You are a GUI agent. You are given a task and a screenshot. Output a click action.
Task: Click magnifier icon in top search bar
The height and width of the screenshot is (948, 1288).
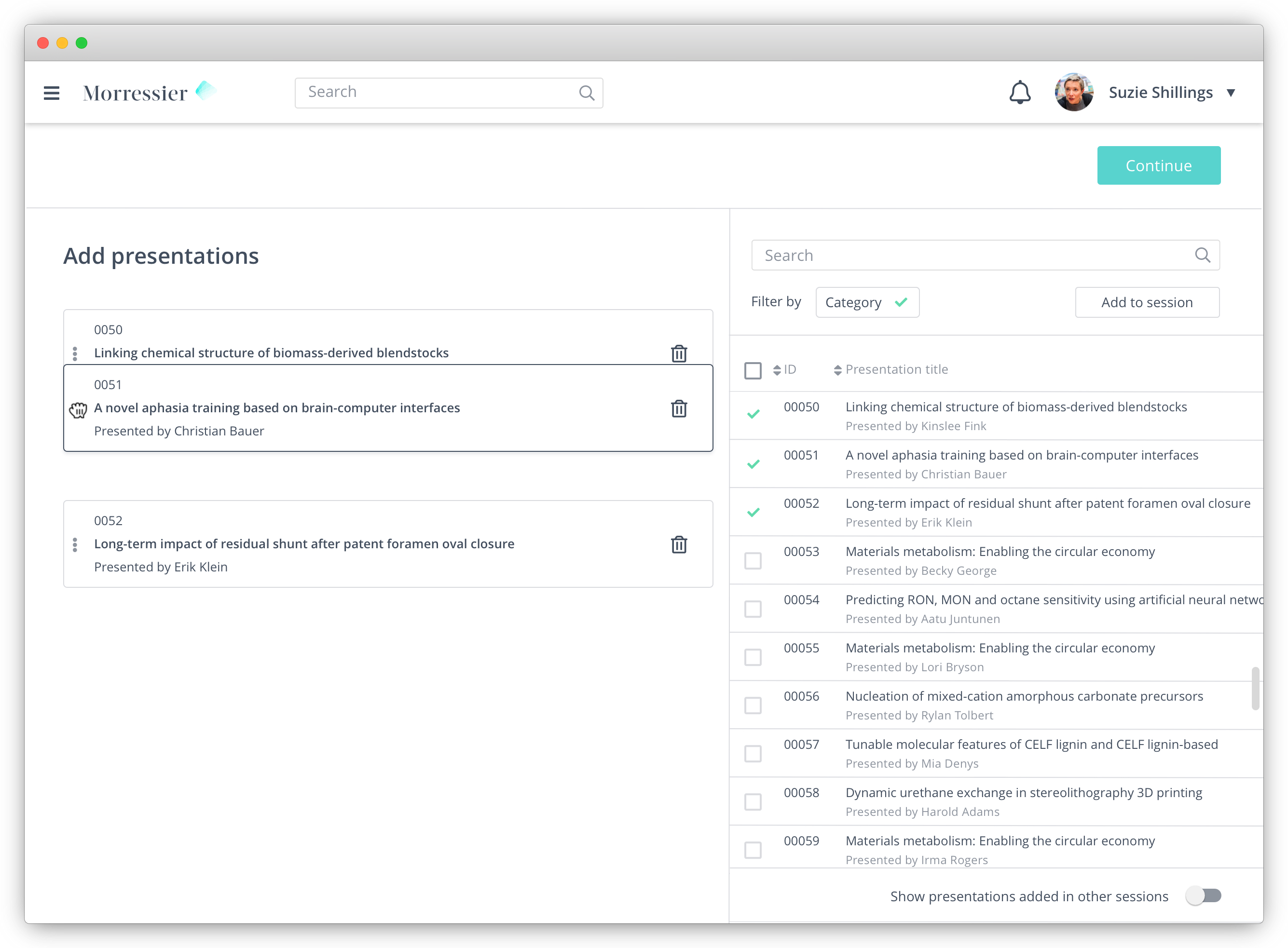[586, 93]
